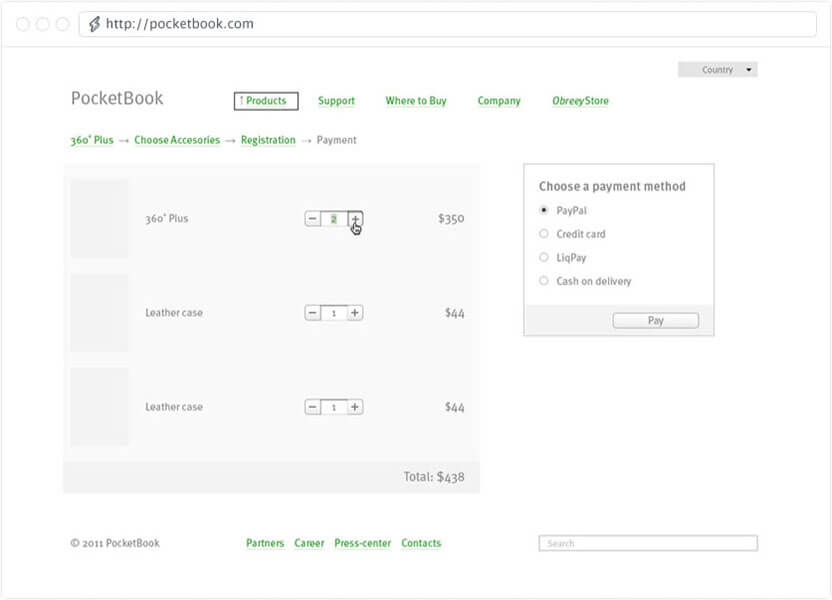Open Where to Buy page

416,101
